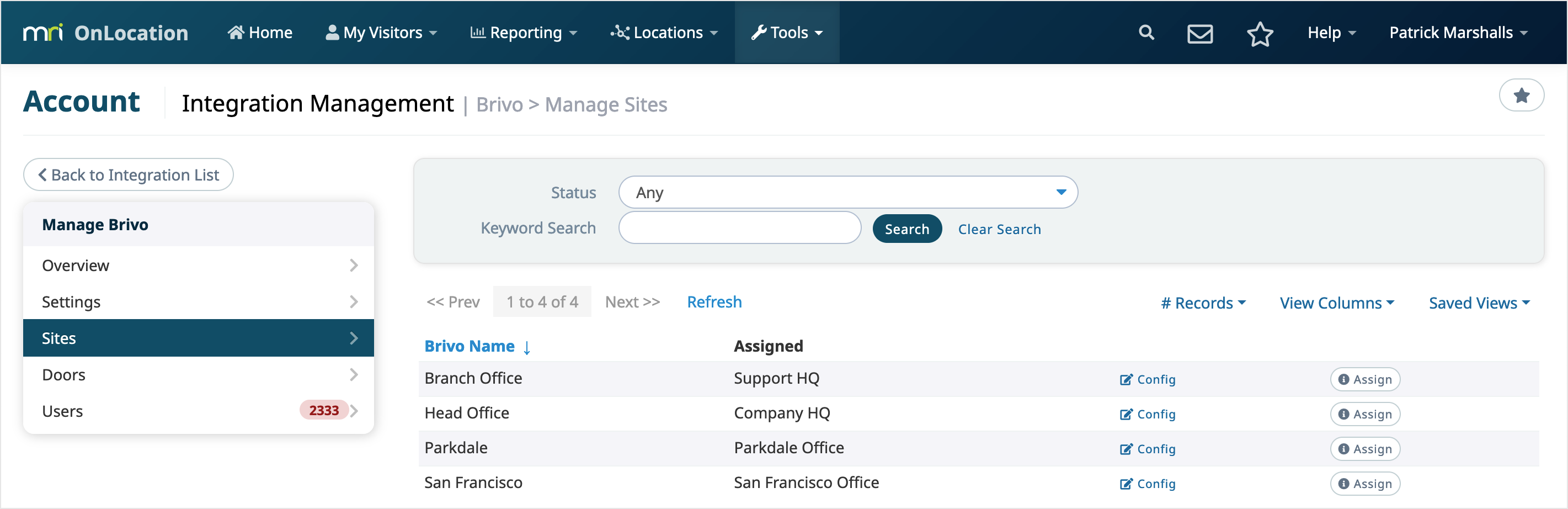Click the network icon beside Locations
The image size is (1568, 509).
point(620,32)
